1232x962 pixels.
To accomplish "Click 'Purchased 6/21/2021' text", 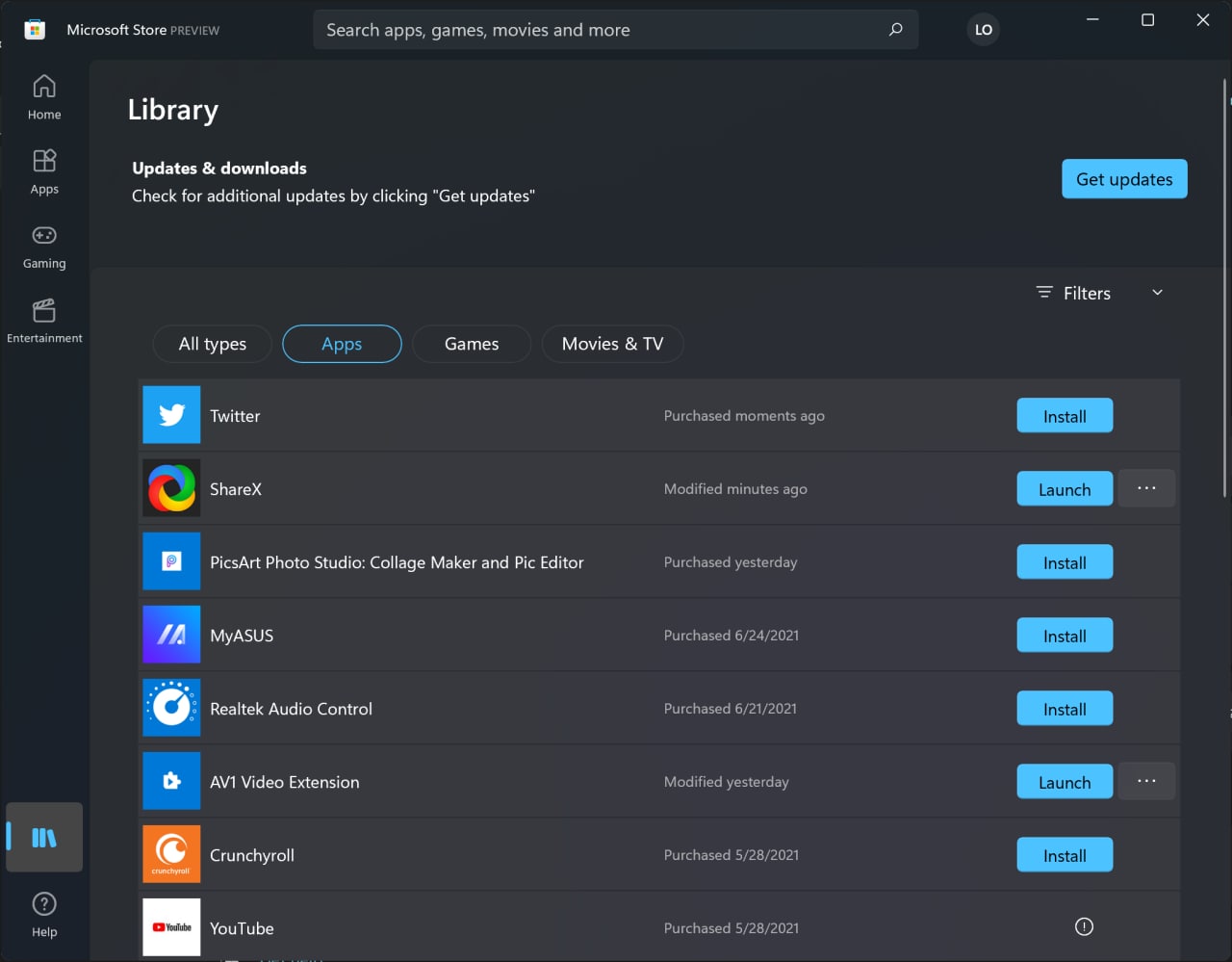I will tap(731, 709).
